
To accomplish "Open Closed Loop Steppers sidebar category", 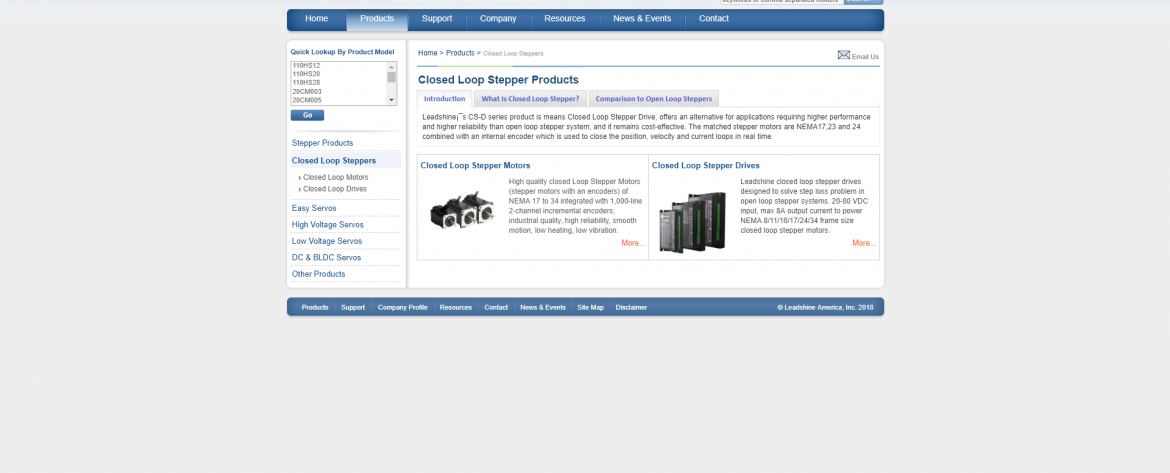I will click(334, 160).
